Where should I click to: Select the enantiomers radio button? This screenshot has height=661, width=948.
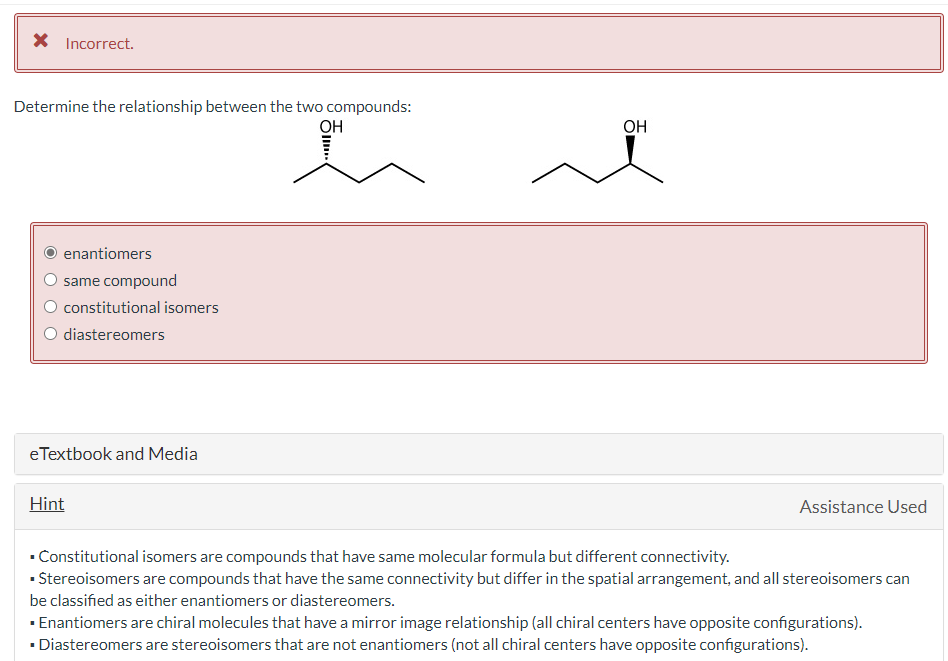[51, 252]
